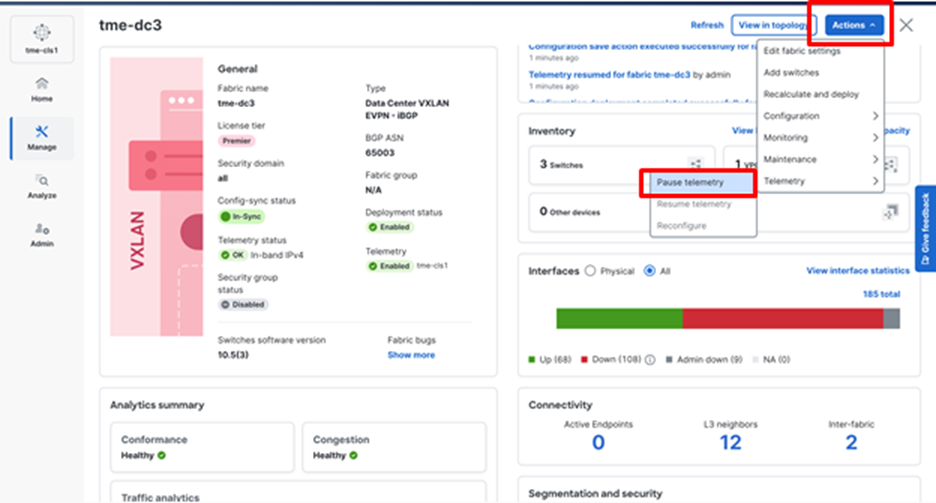This screenshot has height=503, width=936.
Task: Click the NA (0) legend entry
Action: pyautogui.click(x=771, y=360)
